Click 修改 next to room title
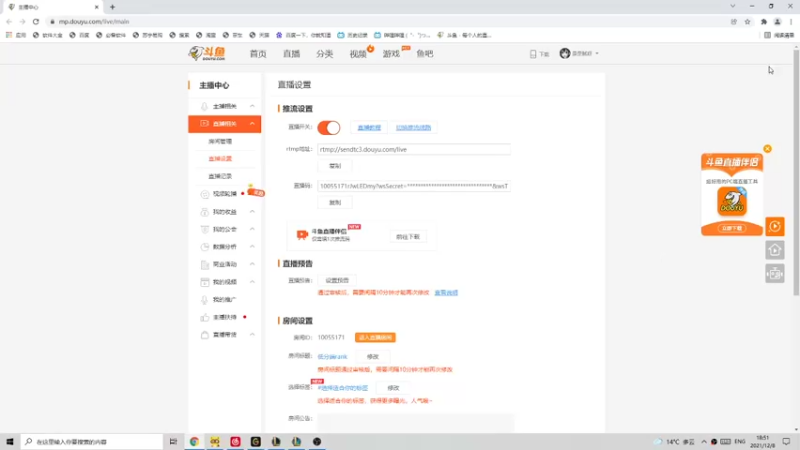The width and height of the screenshot is (800, 450). click(372, 357)
